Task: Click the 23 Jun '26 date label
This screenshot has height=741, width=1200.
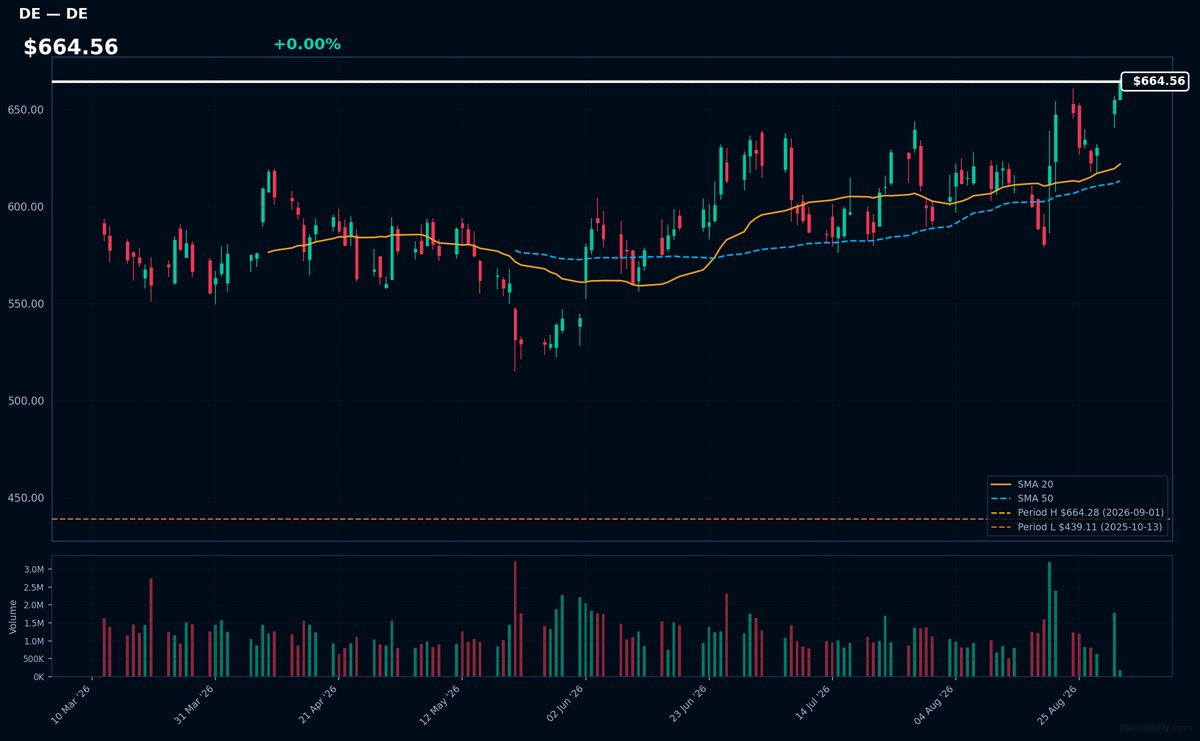Action: click(688, 703)
